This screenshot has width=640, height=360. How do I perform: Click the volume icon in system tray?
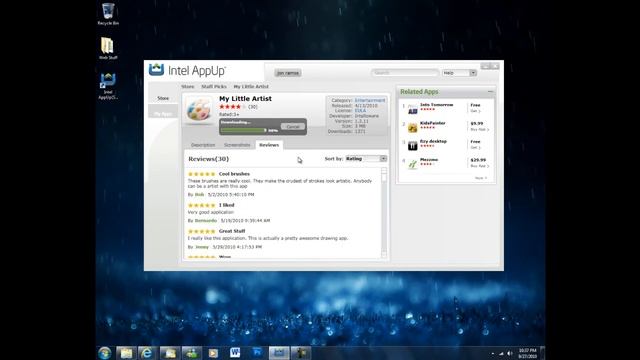509,353
